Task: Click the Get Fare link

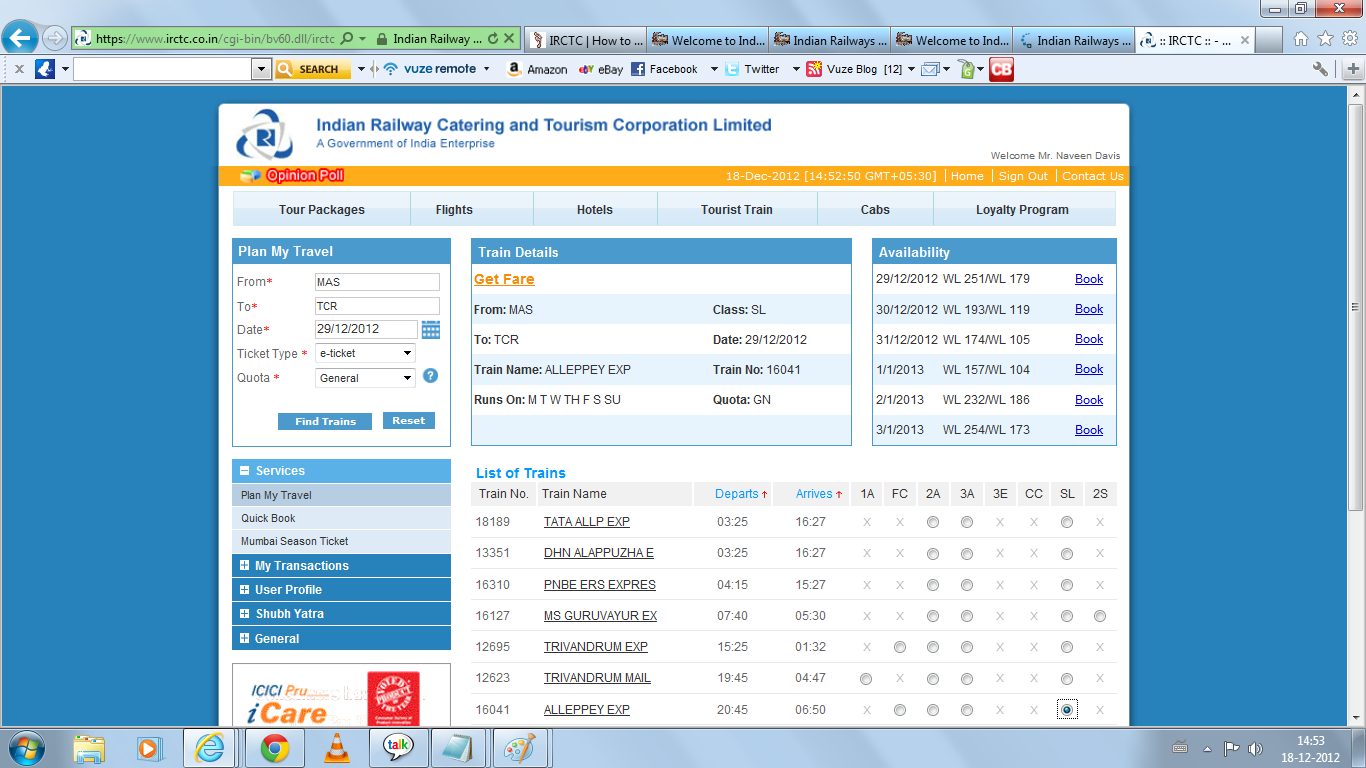Action: click(503, 279)
